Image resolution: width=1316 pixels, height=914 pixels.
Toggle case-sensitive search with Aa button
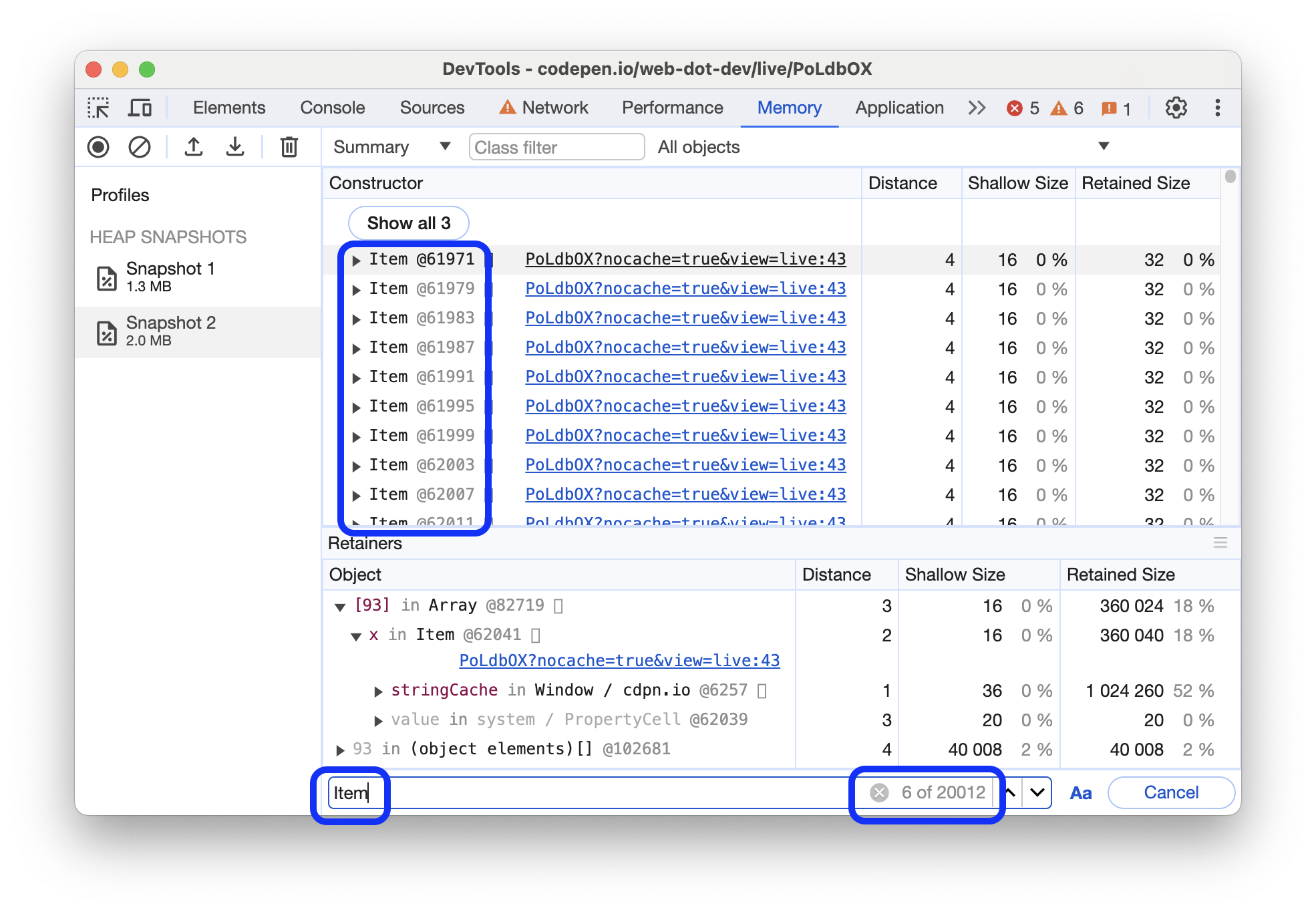pos(1080,791)
